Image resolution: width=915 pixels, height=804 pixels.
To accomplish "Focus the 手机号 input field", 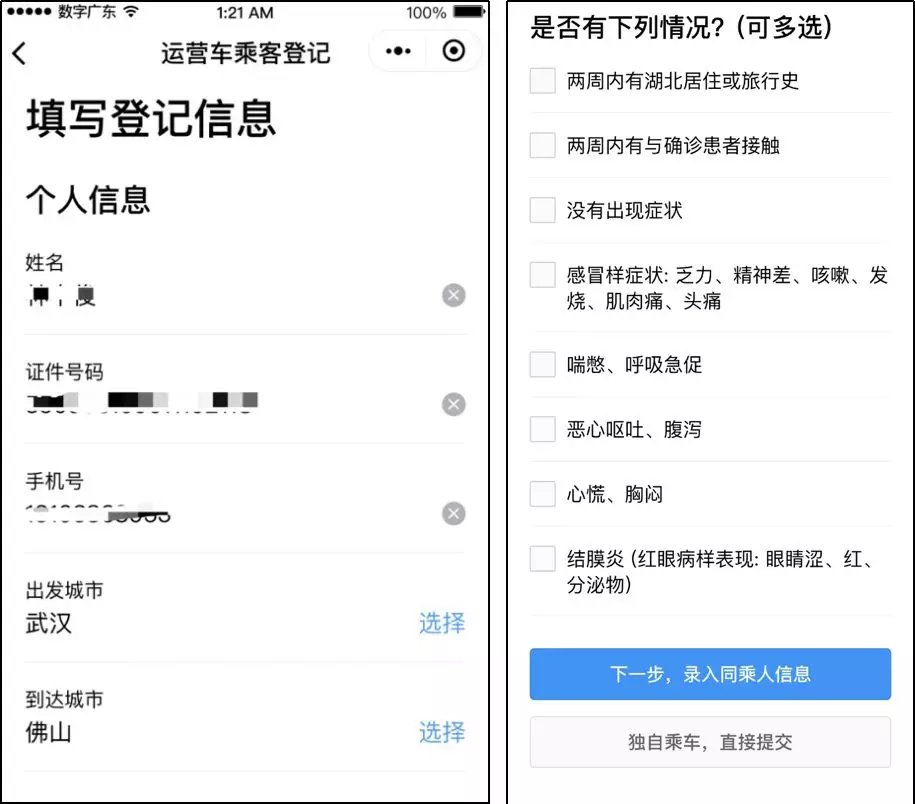I will pyautogui.click(x=231, y=513).
